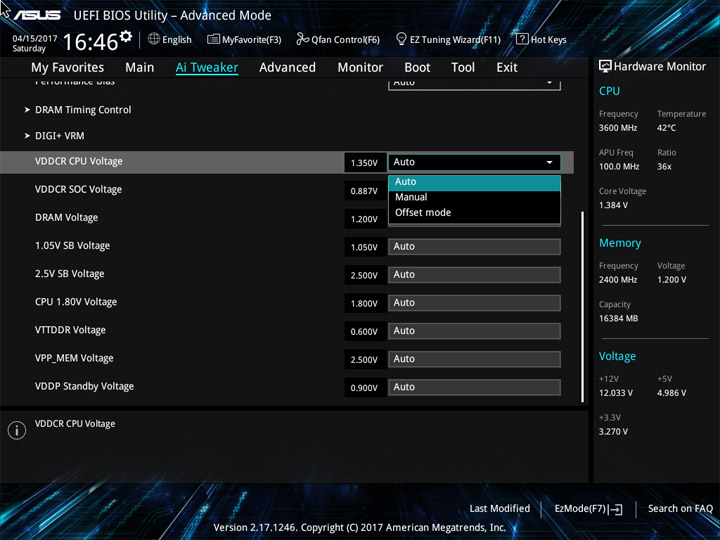The image size is (720, 540).
Task: Click the info icon in help area
Action: point(17,430)
